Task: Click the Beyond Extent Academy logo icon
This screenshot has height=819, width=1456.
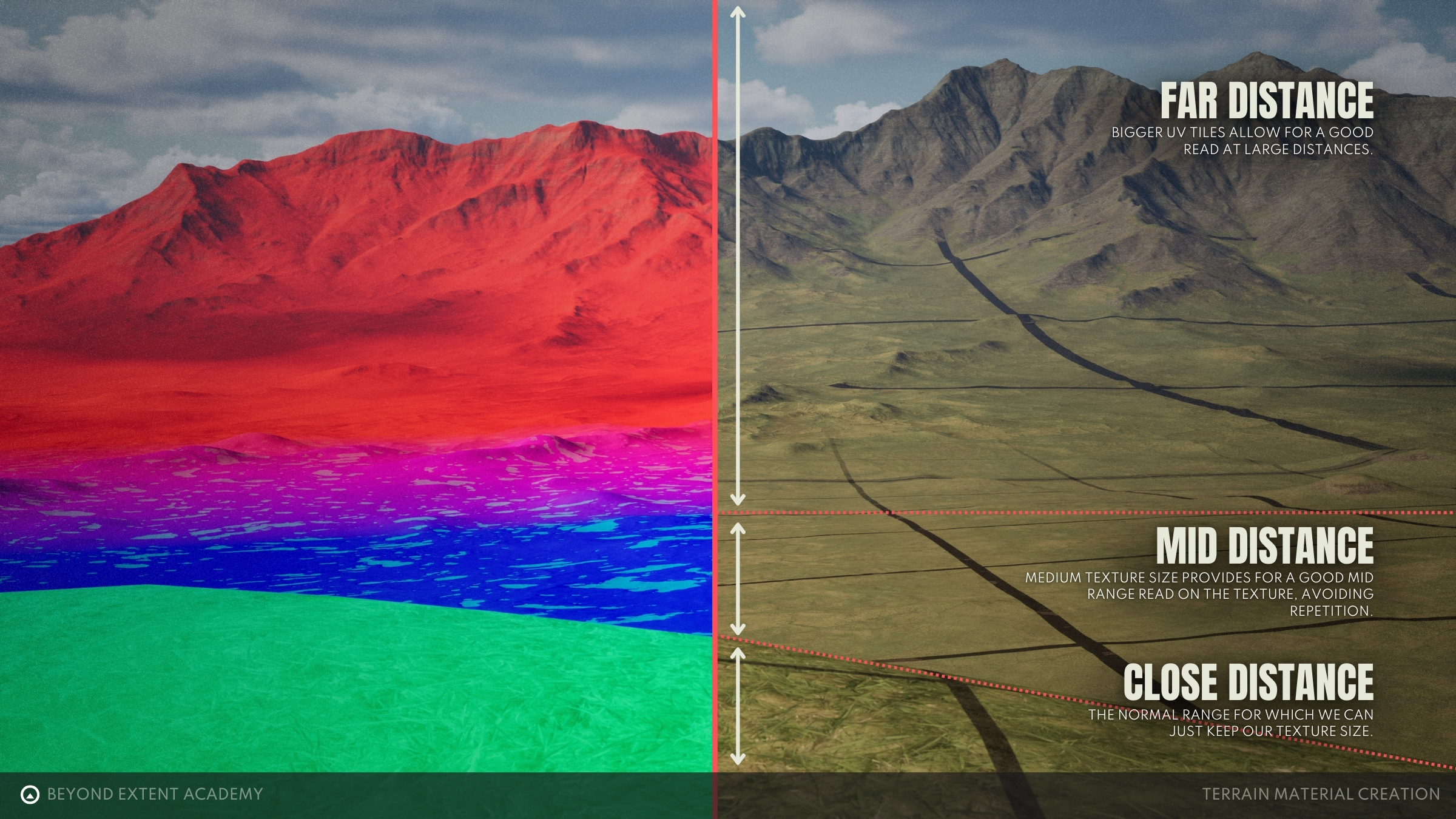Action: [x=30, y=794]
